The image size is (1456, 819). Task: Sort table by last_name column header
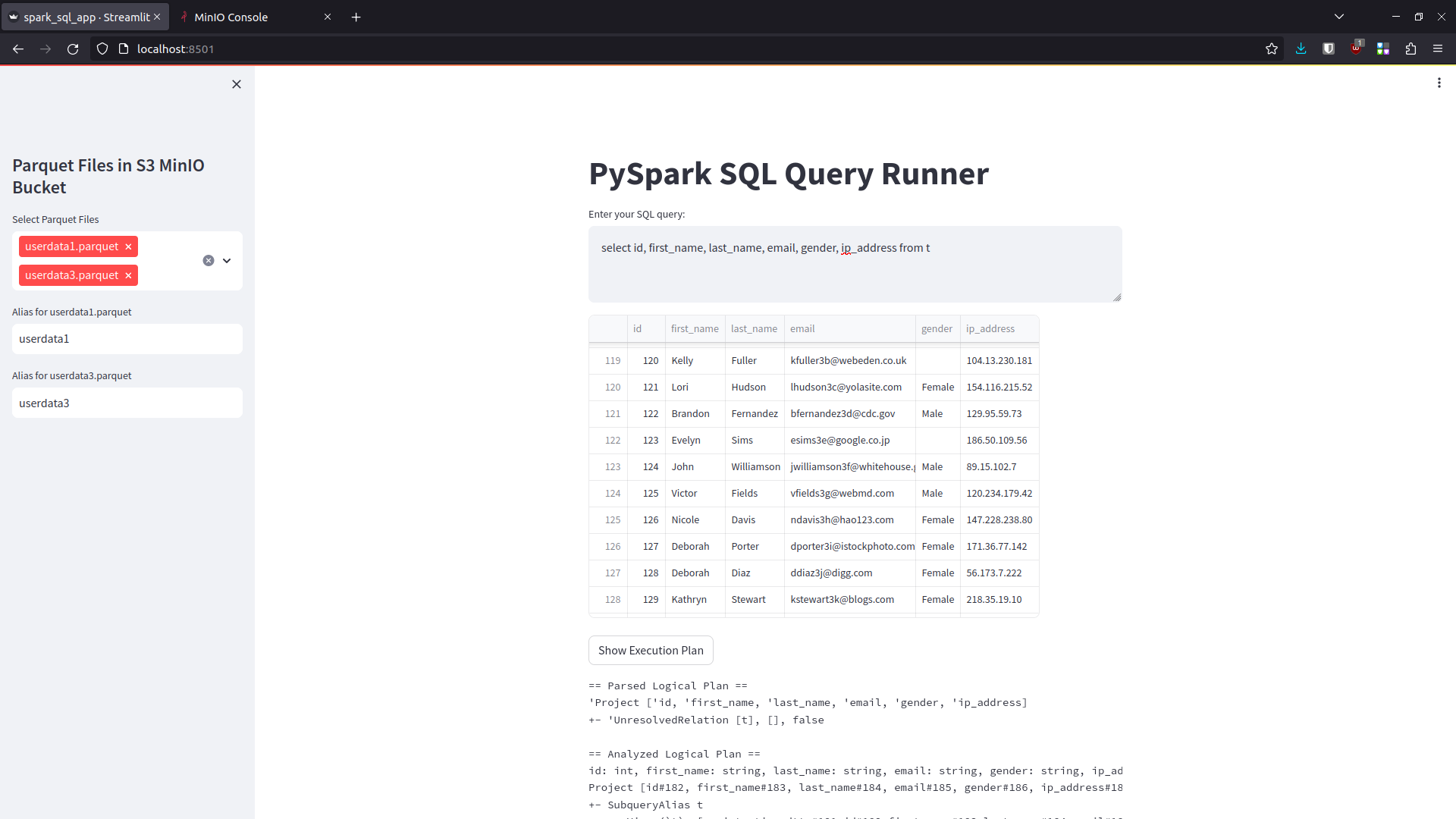(755, 329)
